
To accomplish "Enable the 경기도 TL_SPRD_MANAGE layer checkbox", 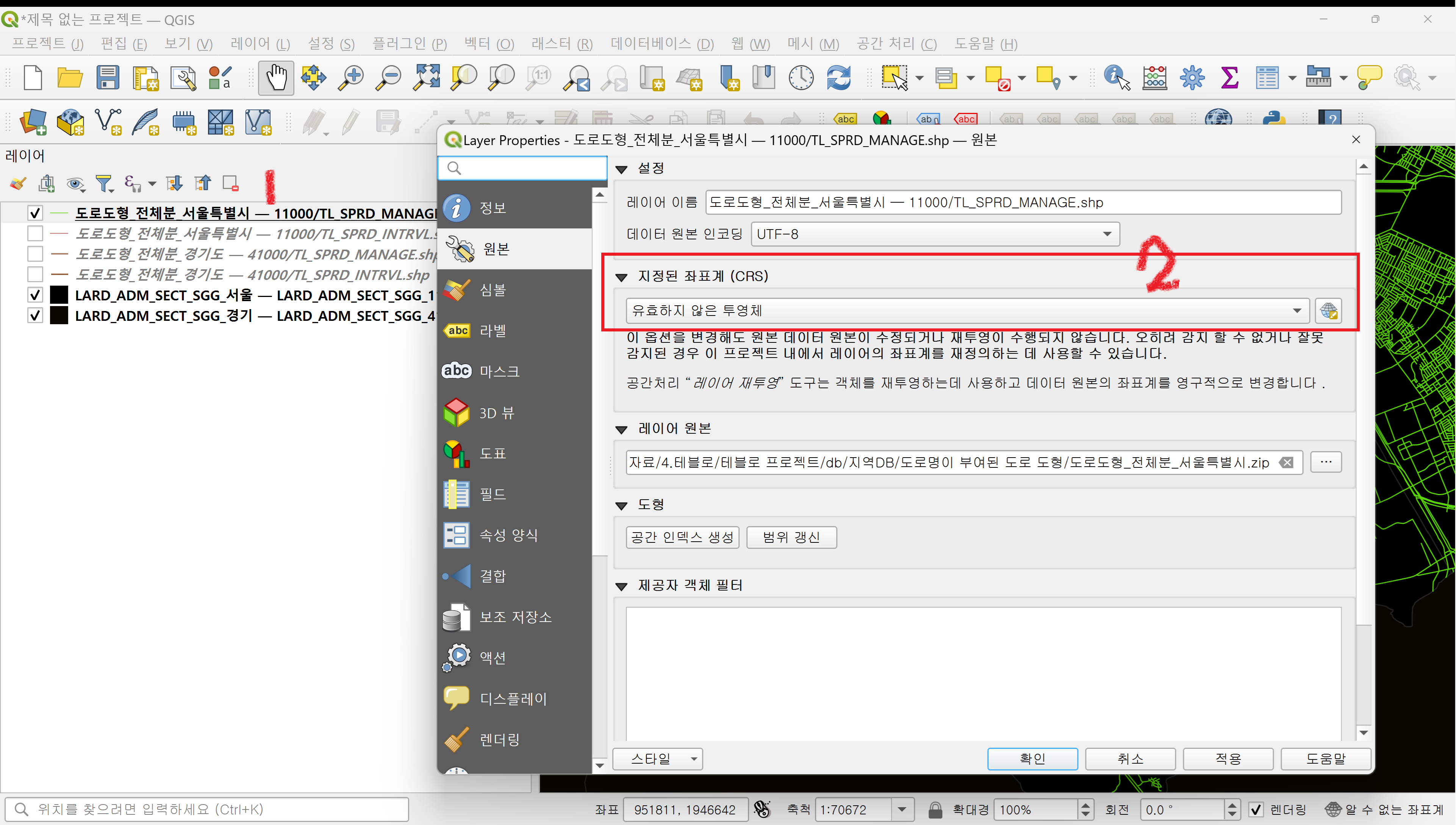I will tap(35, 254).
